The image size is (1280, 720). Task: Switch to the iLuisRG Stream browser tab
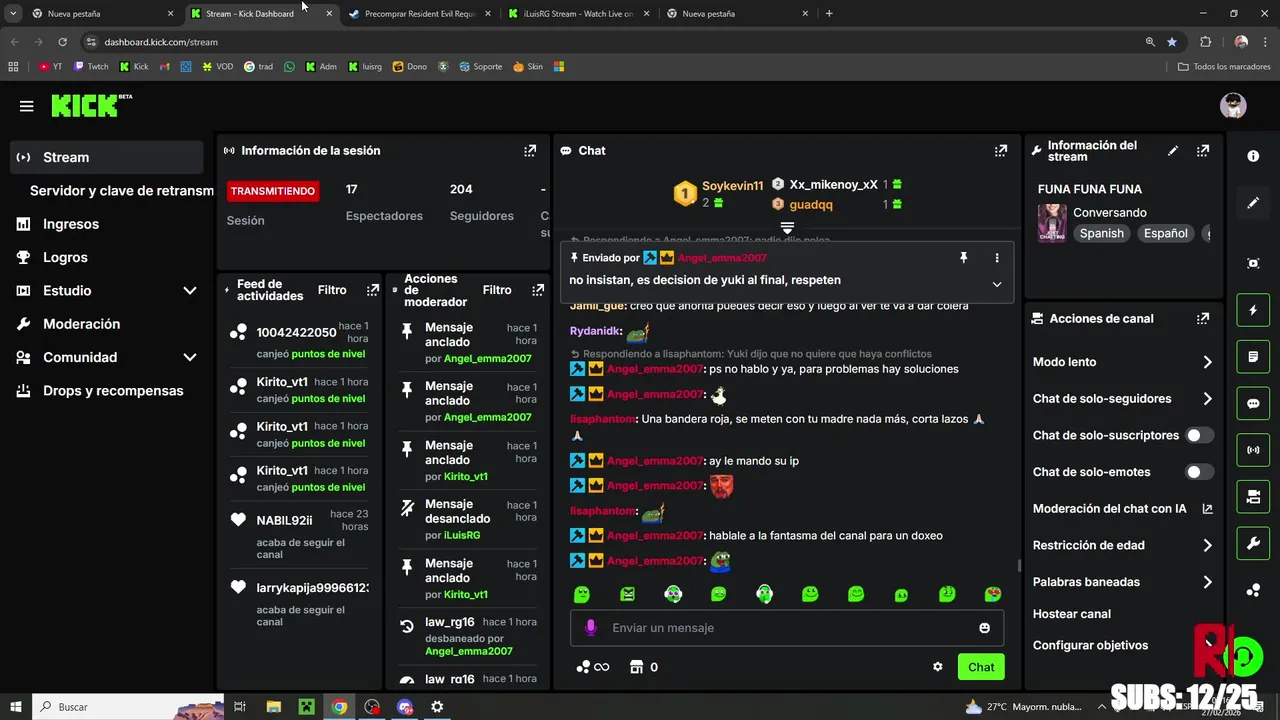(578, 14)
